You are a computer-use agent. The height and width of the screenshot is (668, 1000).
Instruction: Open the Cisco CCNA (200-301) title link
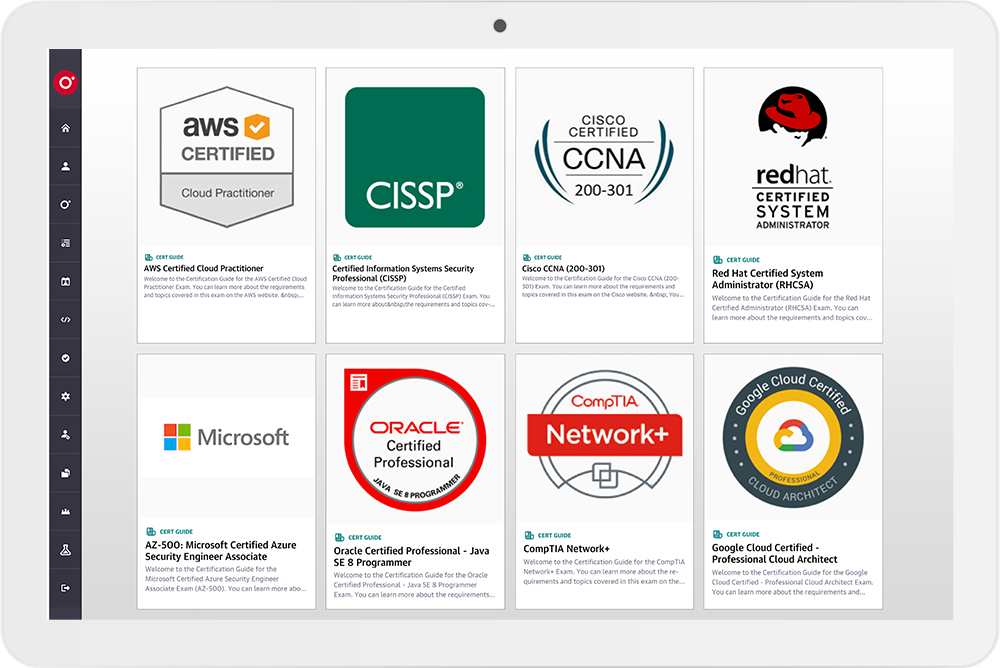click(x=563, y=269)
